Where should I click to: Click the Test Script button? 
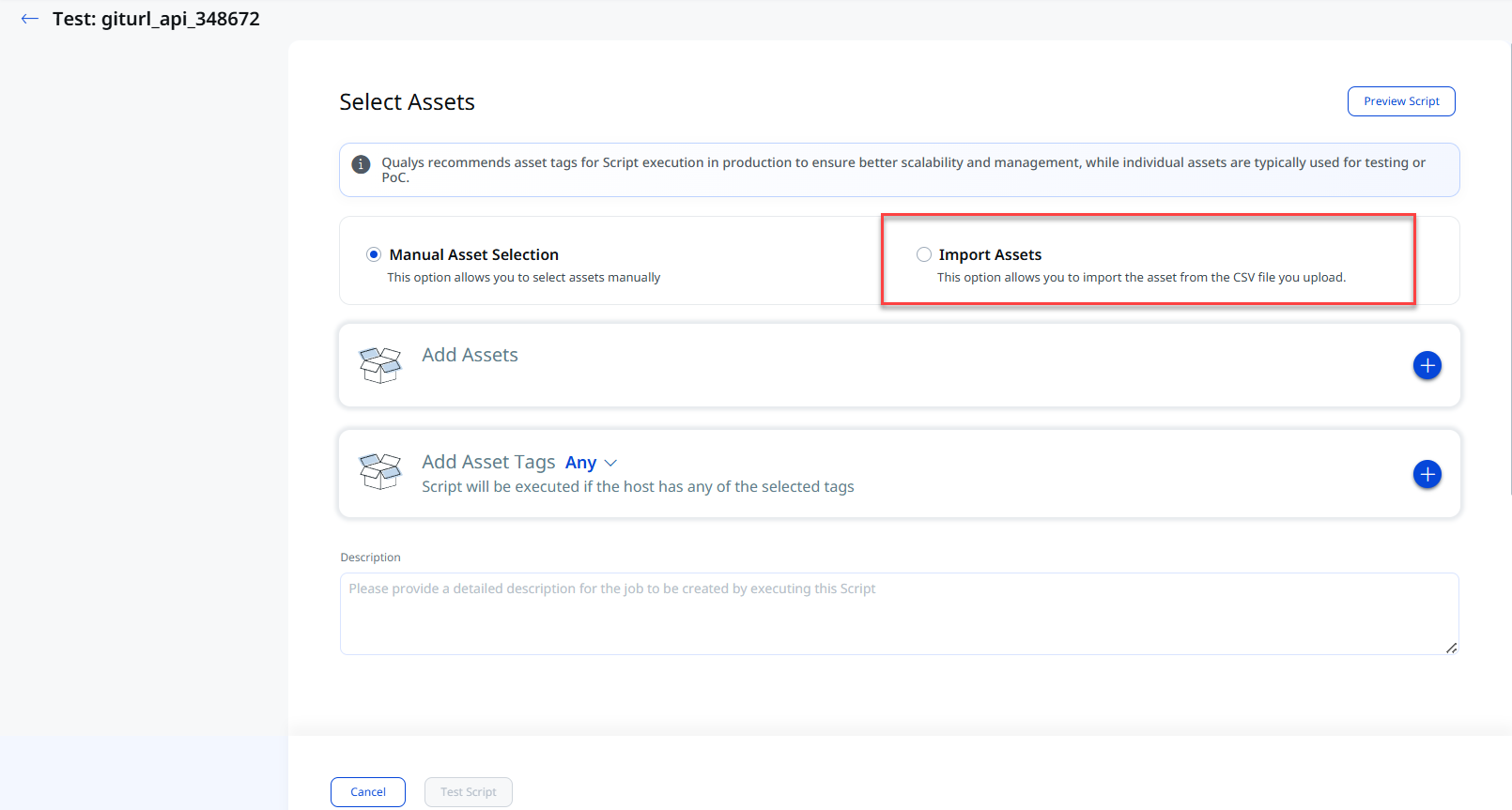469,792
